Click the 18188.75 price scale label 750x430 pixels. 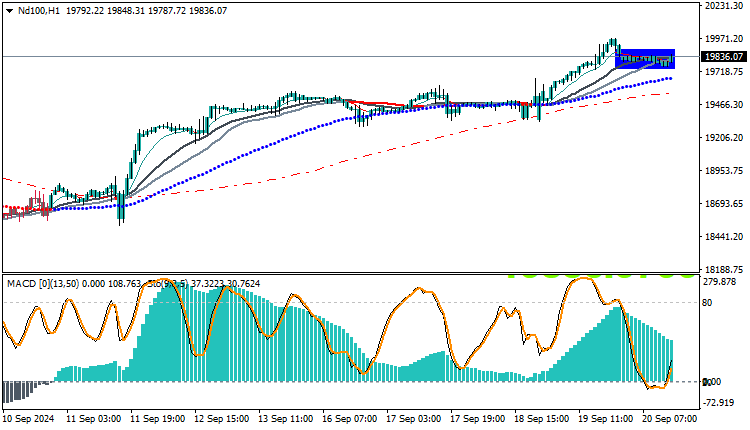tap(724, 269)
